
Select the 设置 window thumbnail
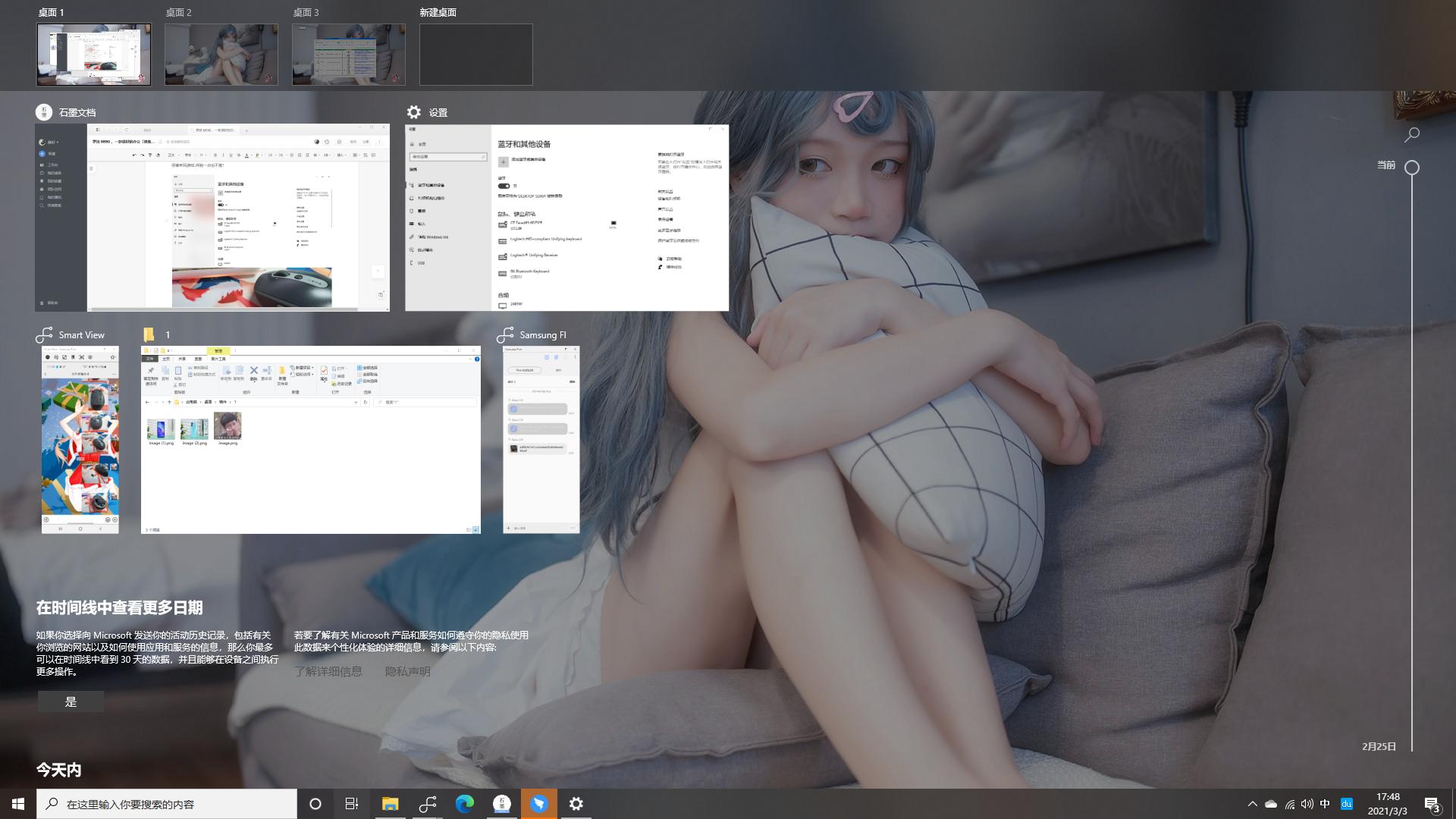tap(566, 218)
